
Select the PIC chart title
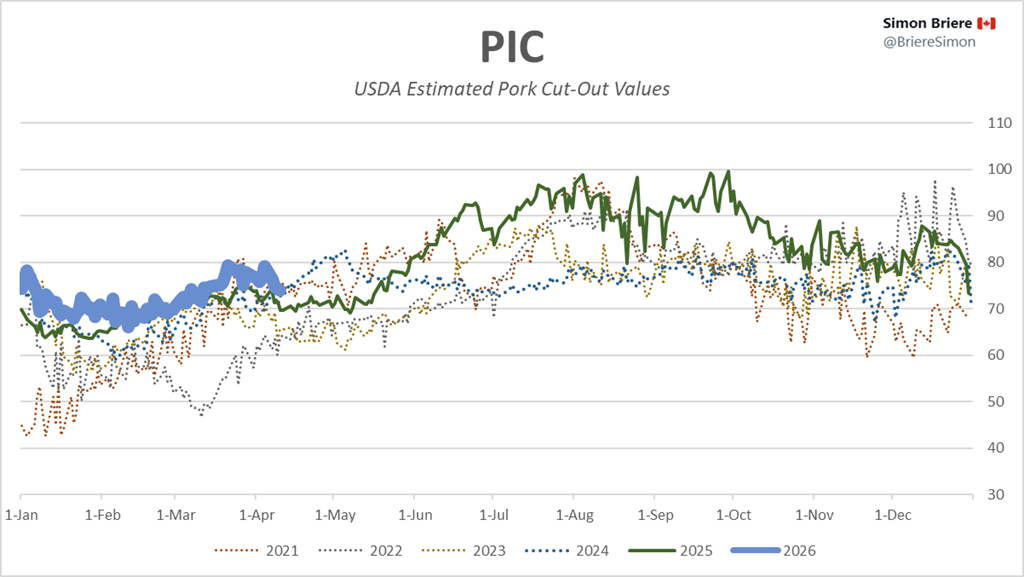click(x=511, y=46)
